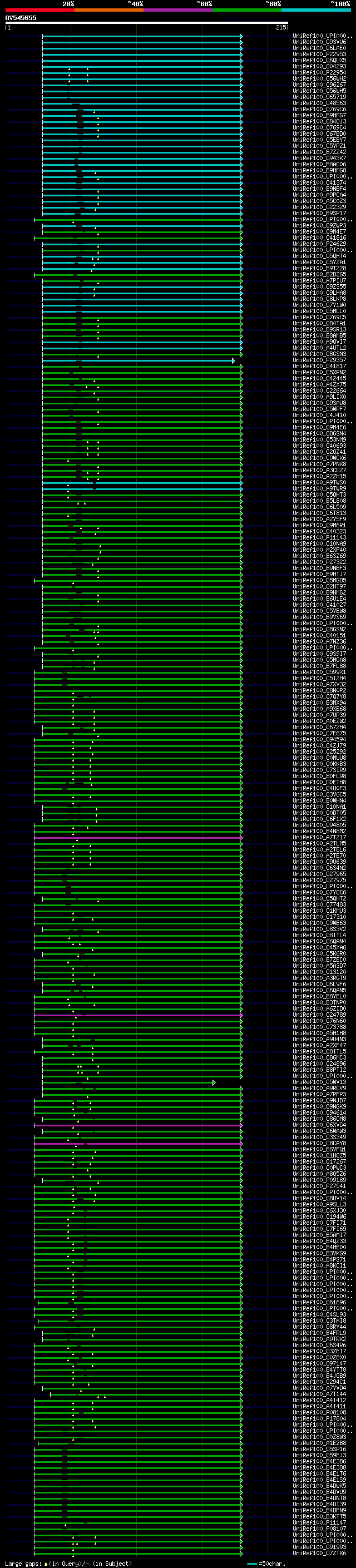Screen dimensions: 356x1568
Task: Select hit label UniRef100_Q42445
Action: pyautogui.click(x=319, y=379)
